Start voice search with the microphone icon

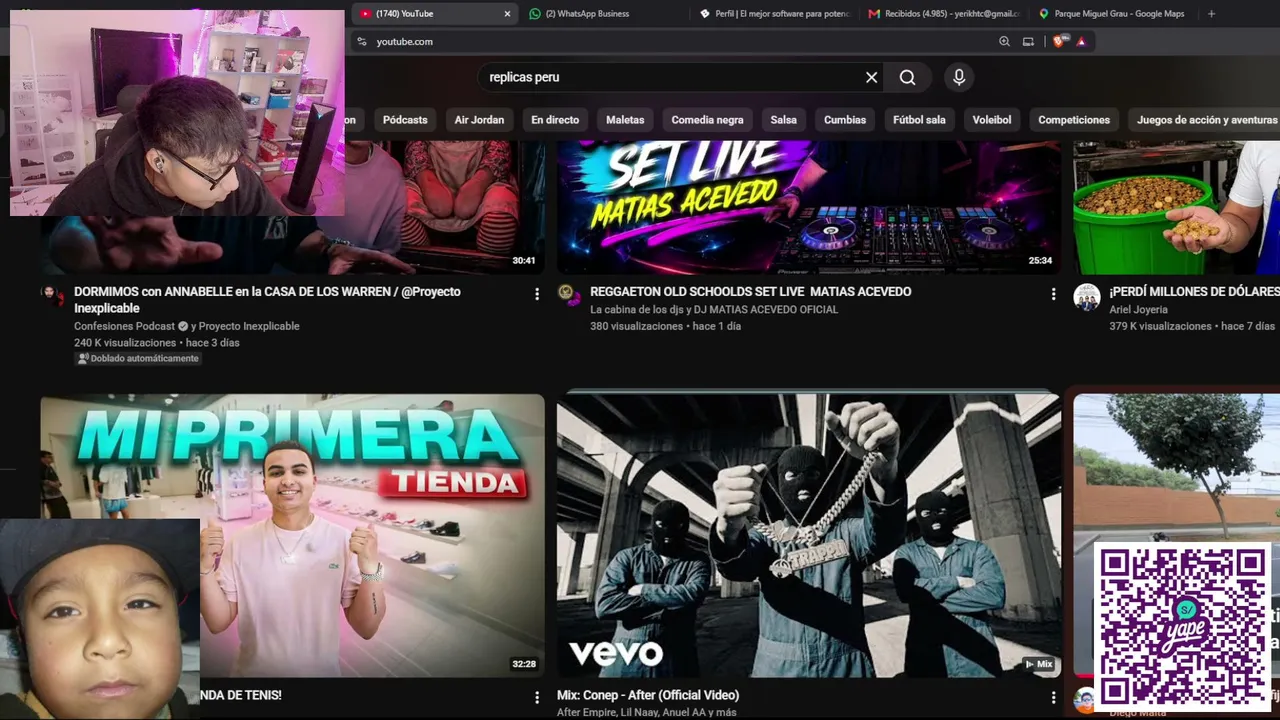[x=959, y=77]
